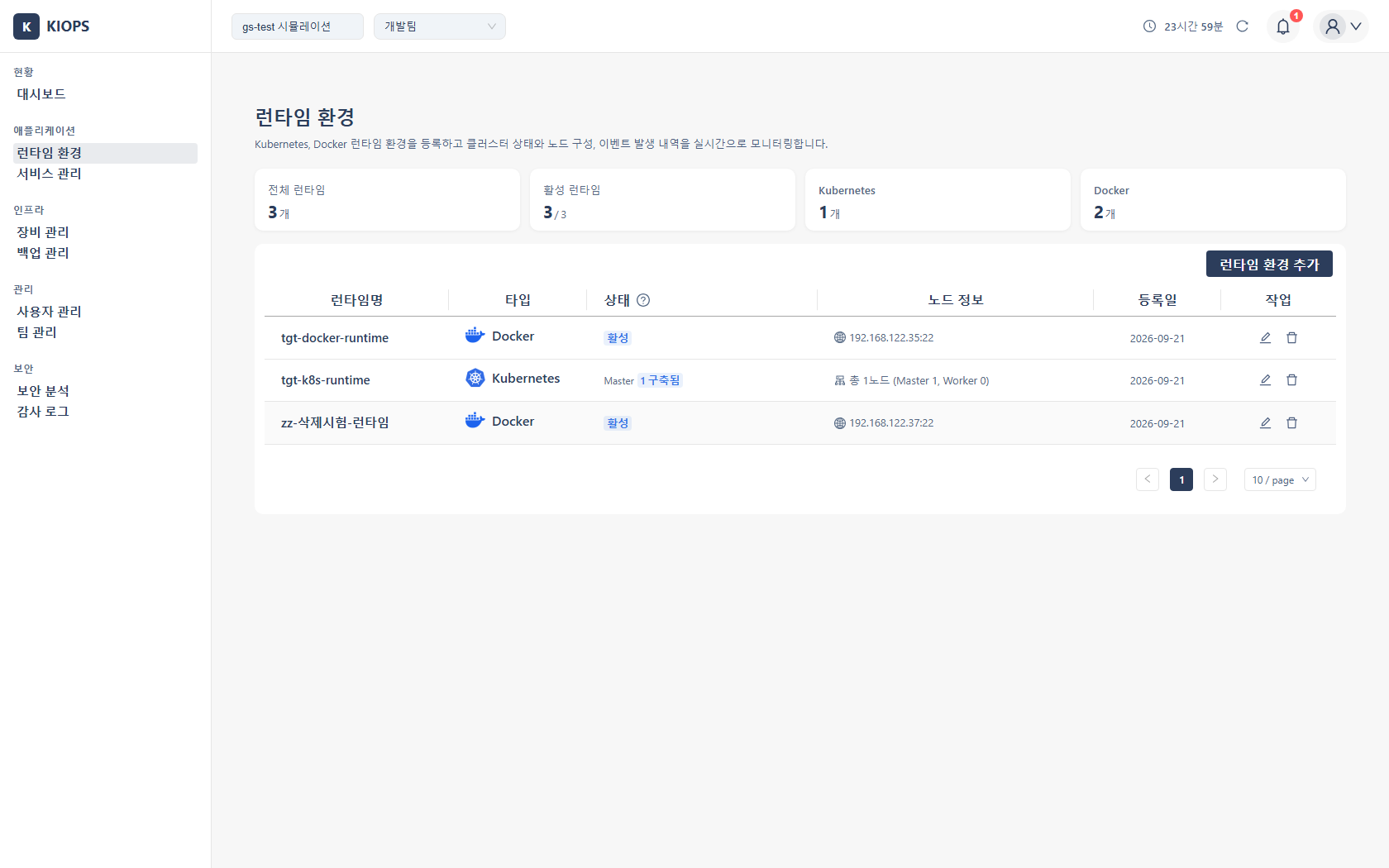The height and width of the screenshot is (868, 1389).
Task: Click the 전체 런타임 summary card
Action: click(x=387, y=200)
